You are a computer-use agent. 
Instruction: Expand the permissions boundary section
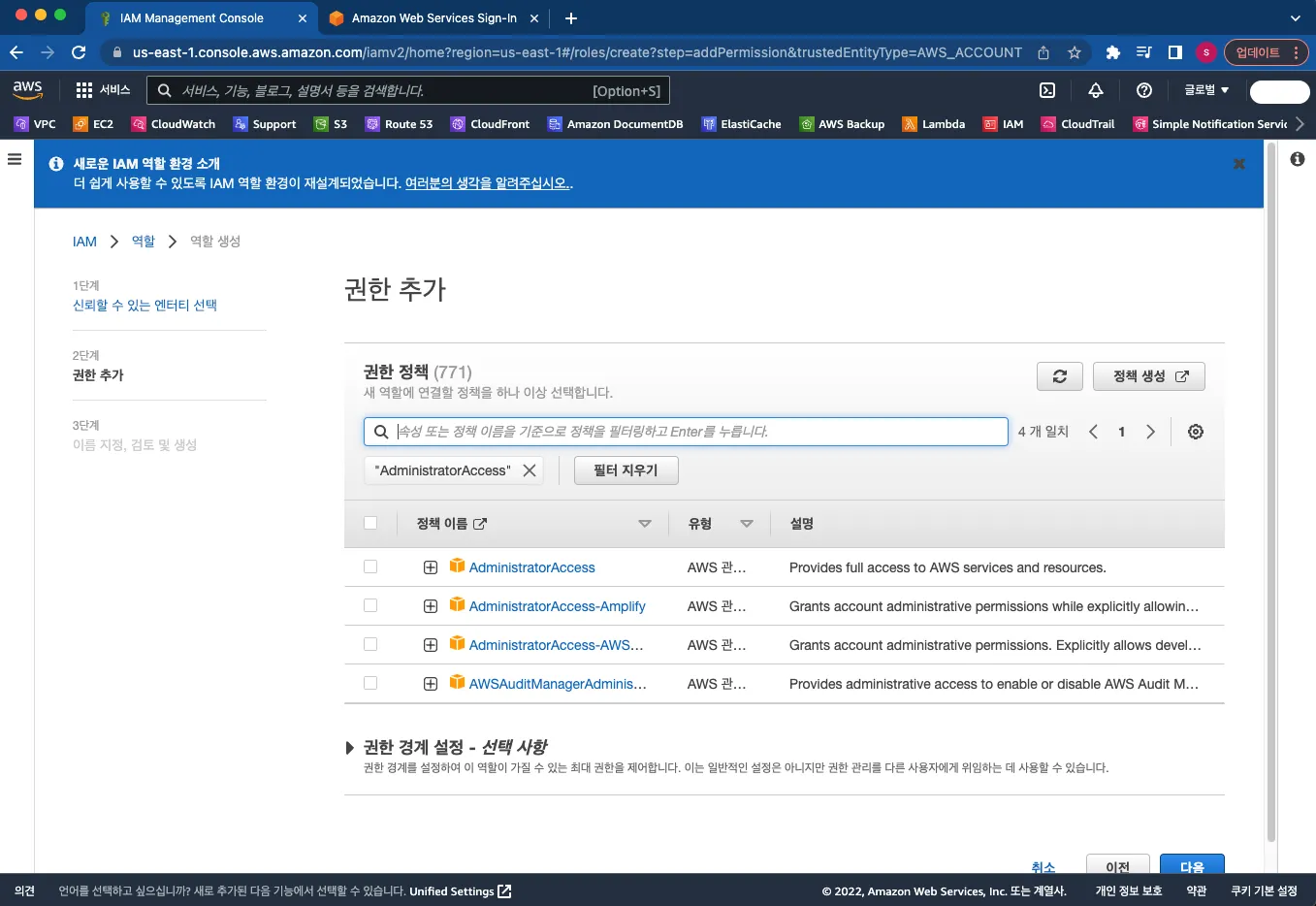coord(350,748)
